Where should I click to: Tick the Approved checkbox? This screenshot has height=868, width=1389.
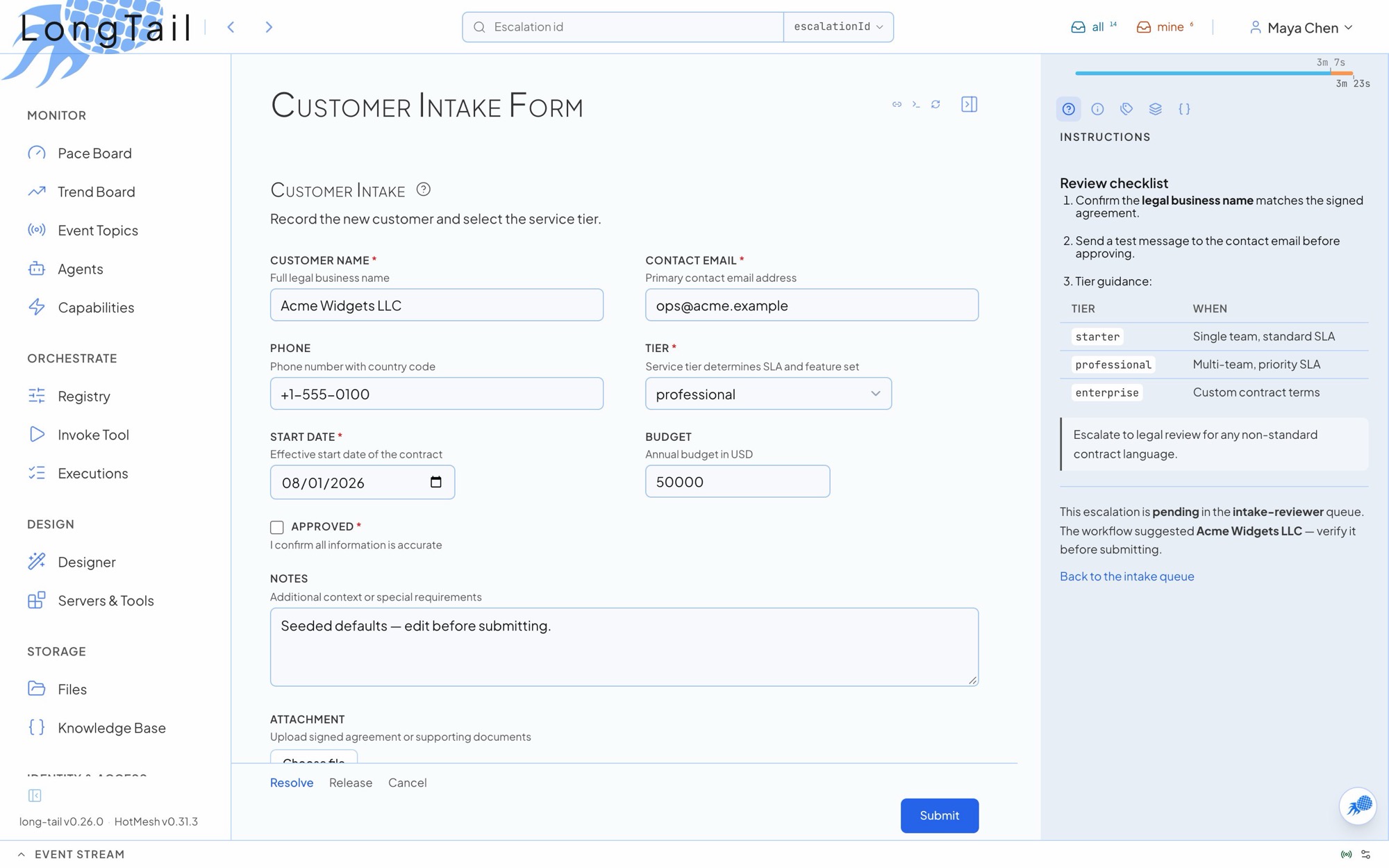(276, 527)
